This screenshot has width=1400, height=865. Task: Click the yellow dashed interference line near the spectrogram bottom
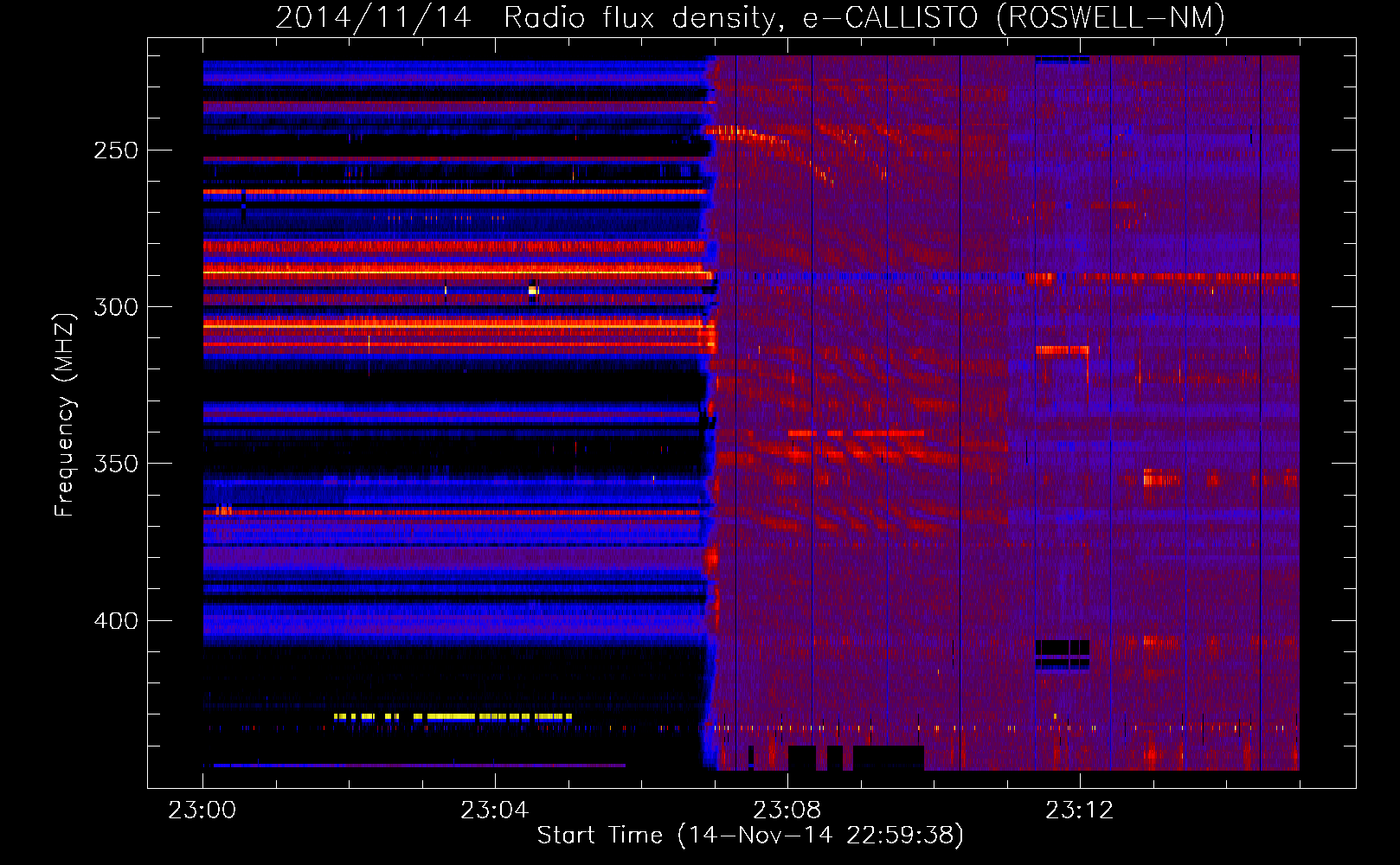click(453, 716)
